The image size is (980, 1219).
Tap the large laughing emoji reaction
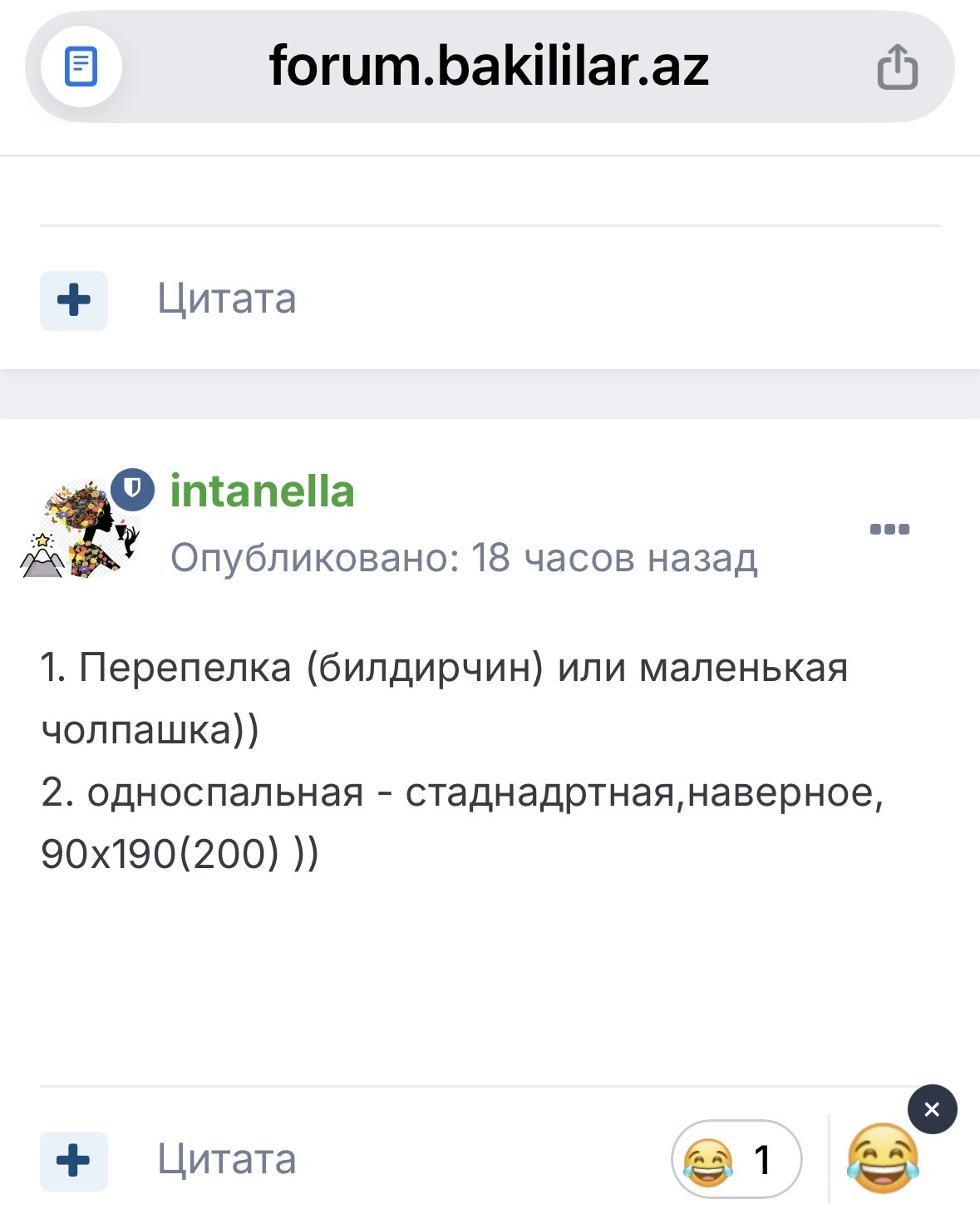883,1158
